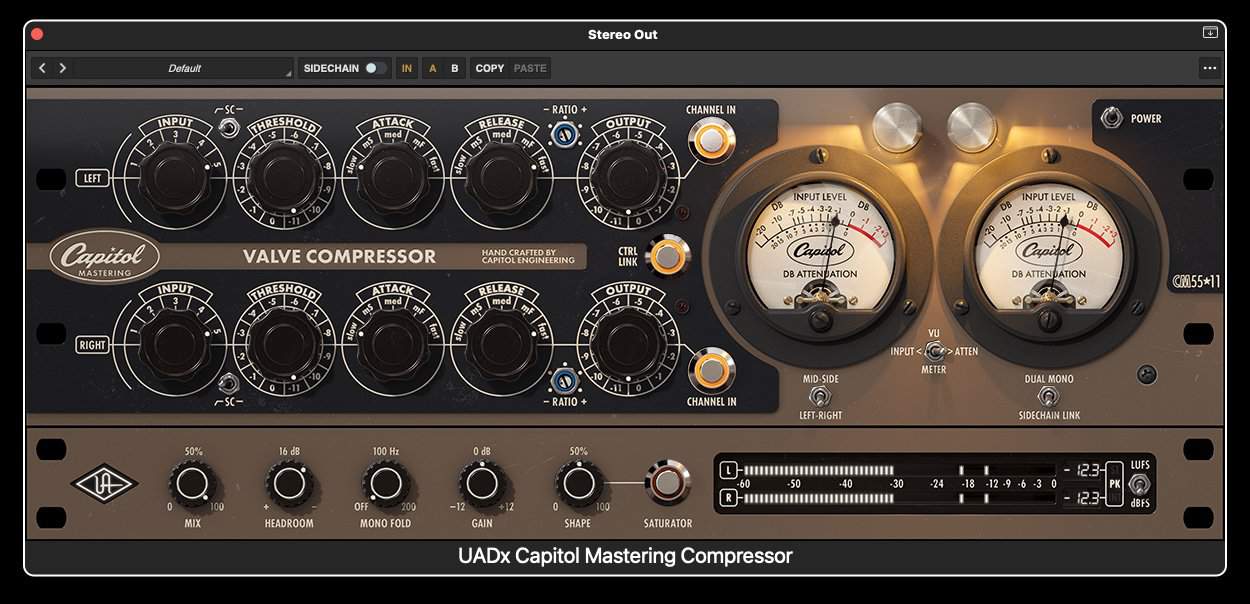The height and width of the screenshot is (604, 1250).
Task: Select the B comparison state
Action: point(455,68)
